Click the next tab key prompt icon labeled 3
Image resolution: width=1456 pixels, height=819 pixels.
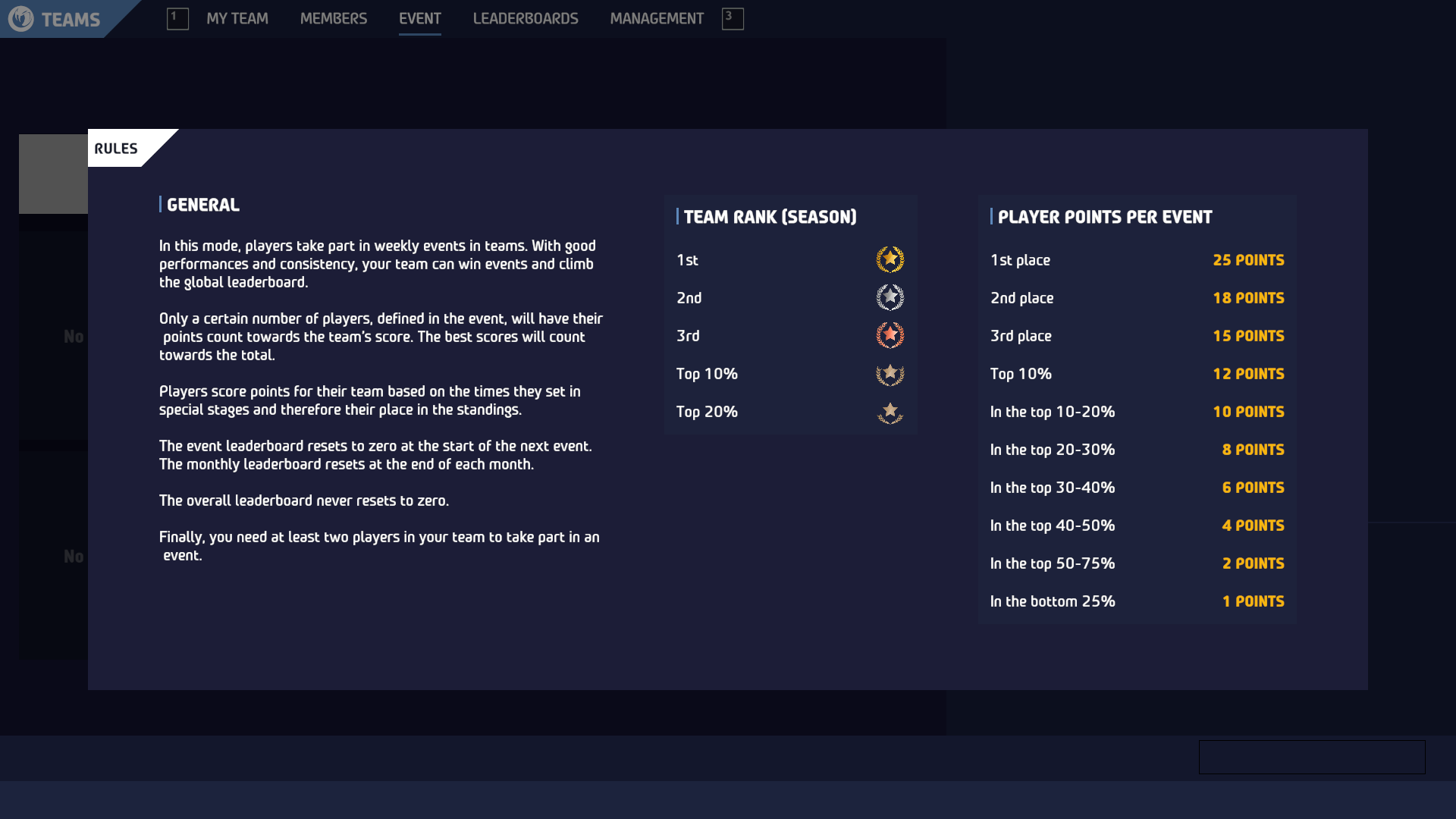tap(733, 18)
